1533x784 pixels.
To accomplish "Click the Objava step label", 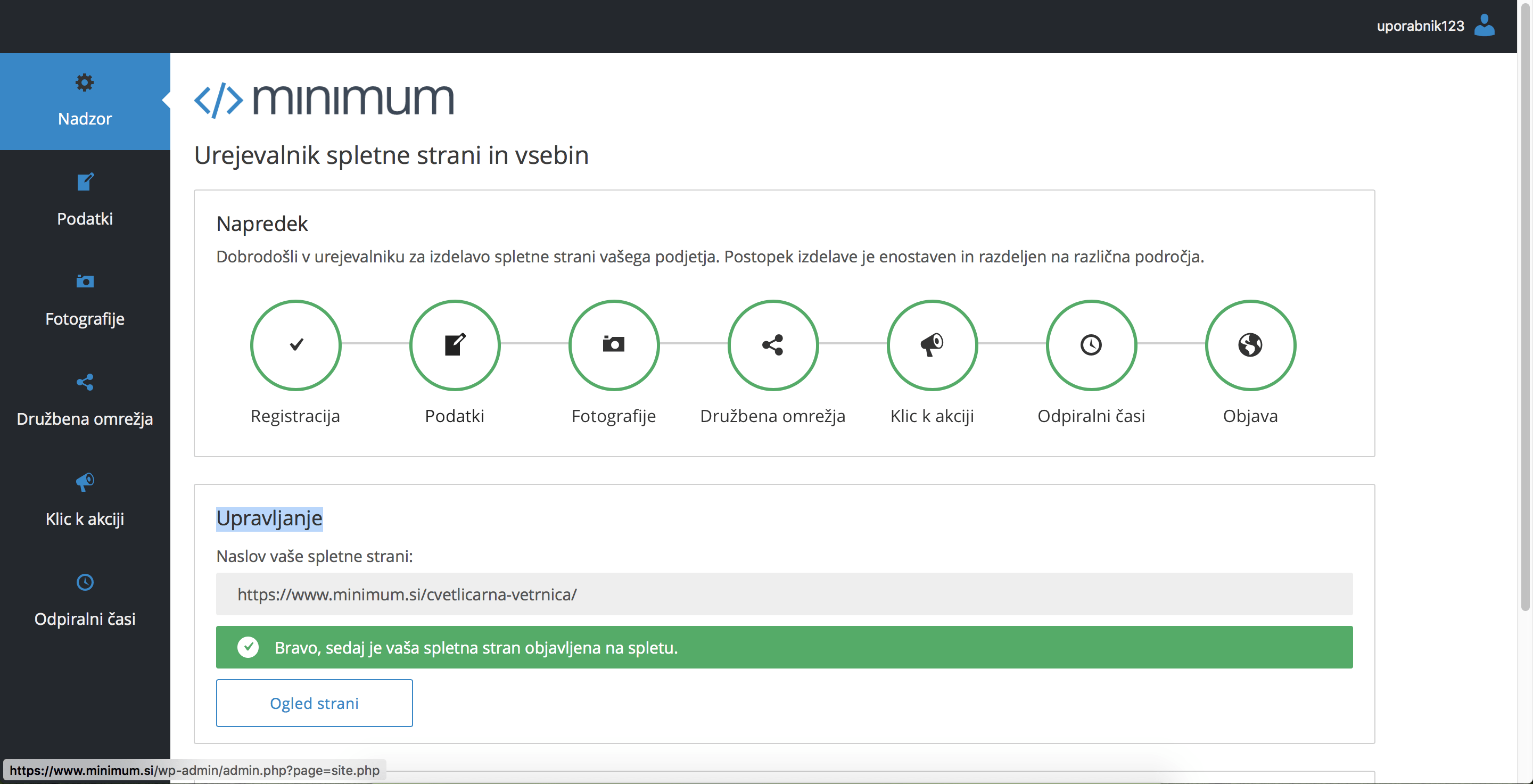I will click(1250, 416).
